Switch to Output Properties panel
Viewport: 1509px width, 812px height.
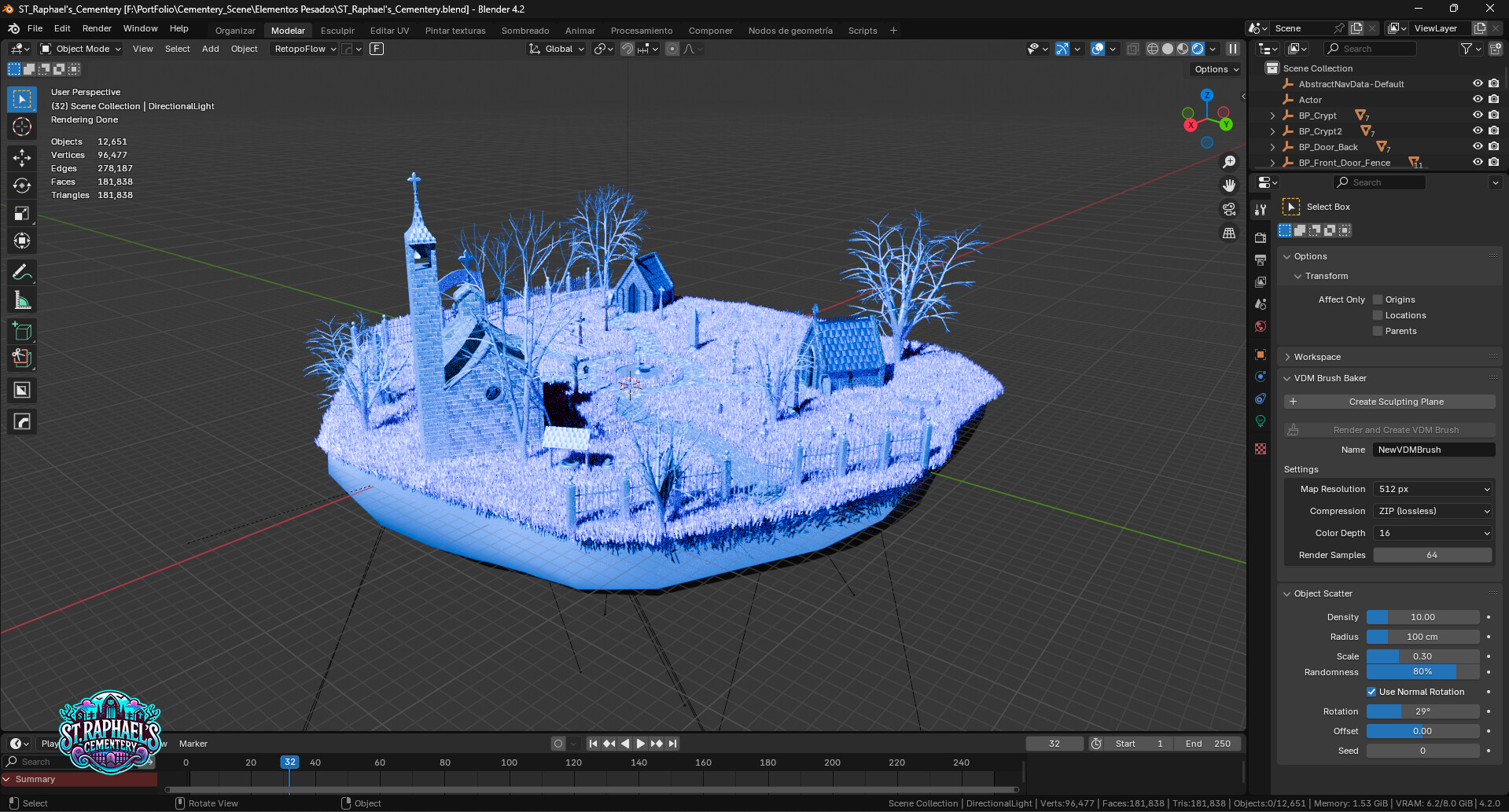(1261, 259)
